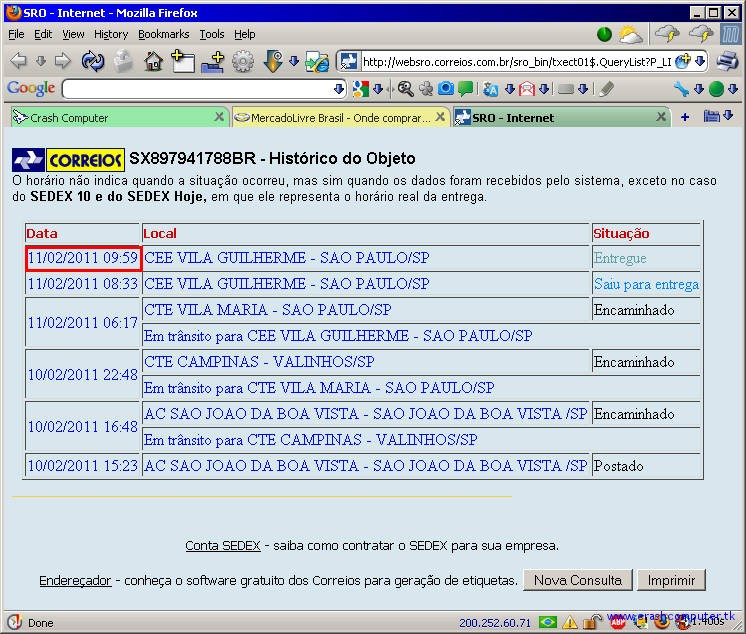The width and height of the screenshot is (746, 634).
Task: Close the SRO - Internet tab
Action: 661,117
